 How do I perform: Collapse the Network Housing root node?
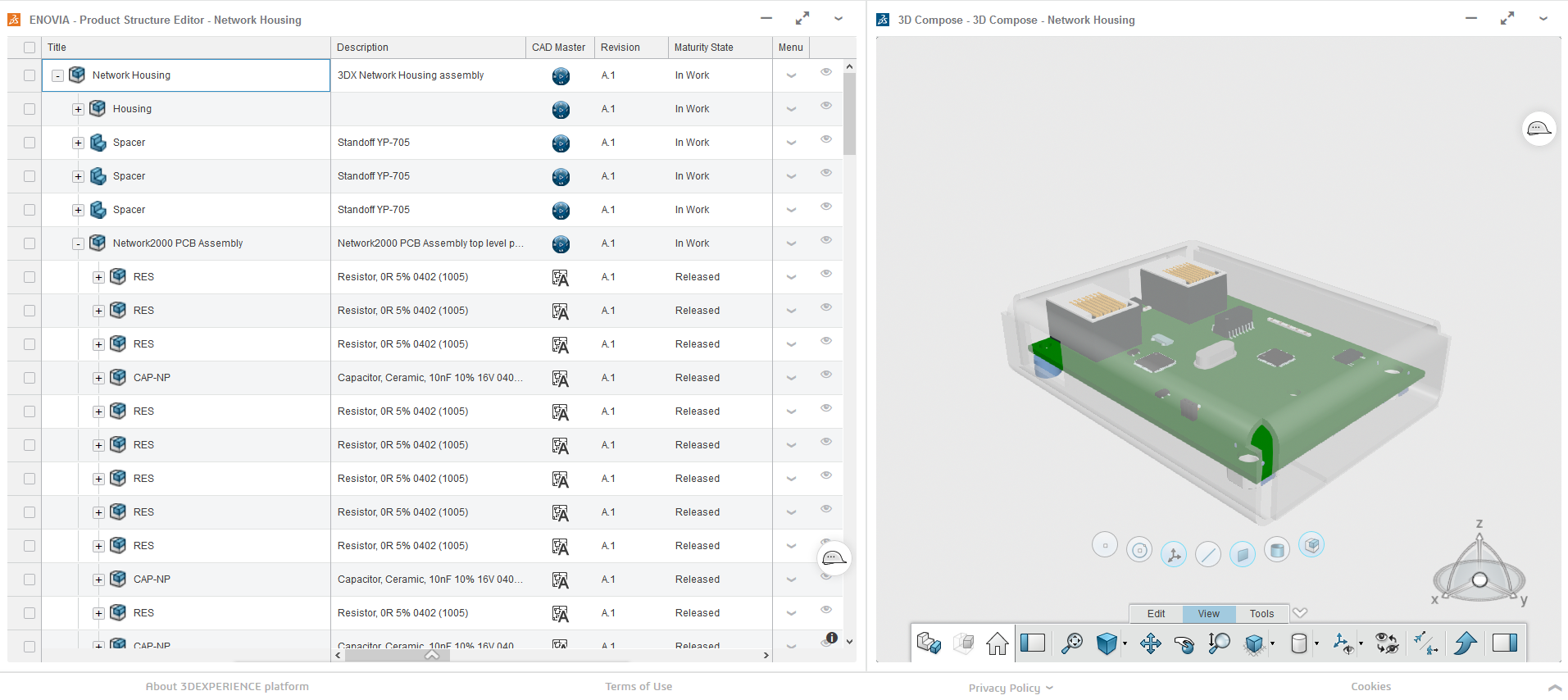[x=57, y=75]
